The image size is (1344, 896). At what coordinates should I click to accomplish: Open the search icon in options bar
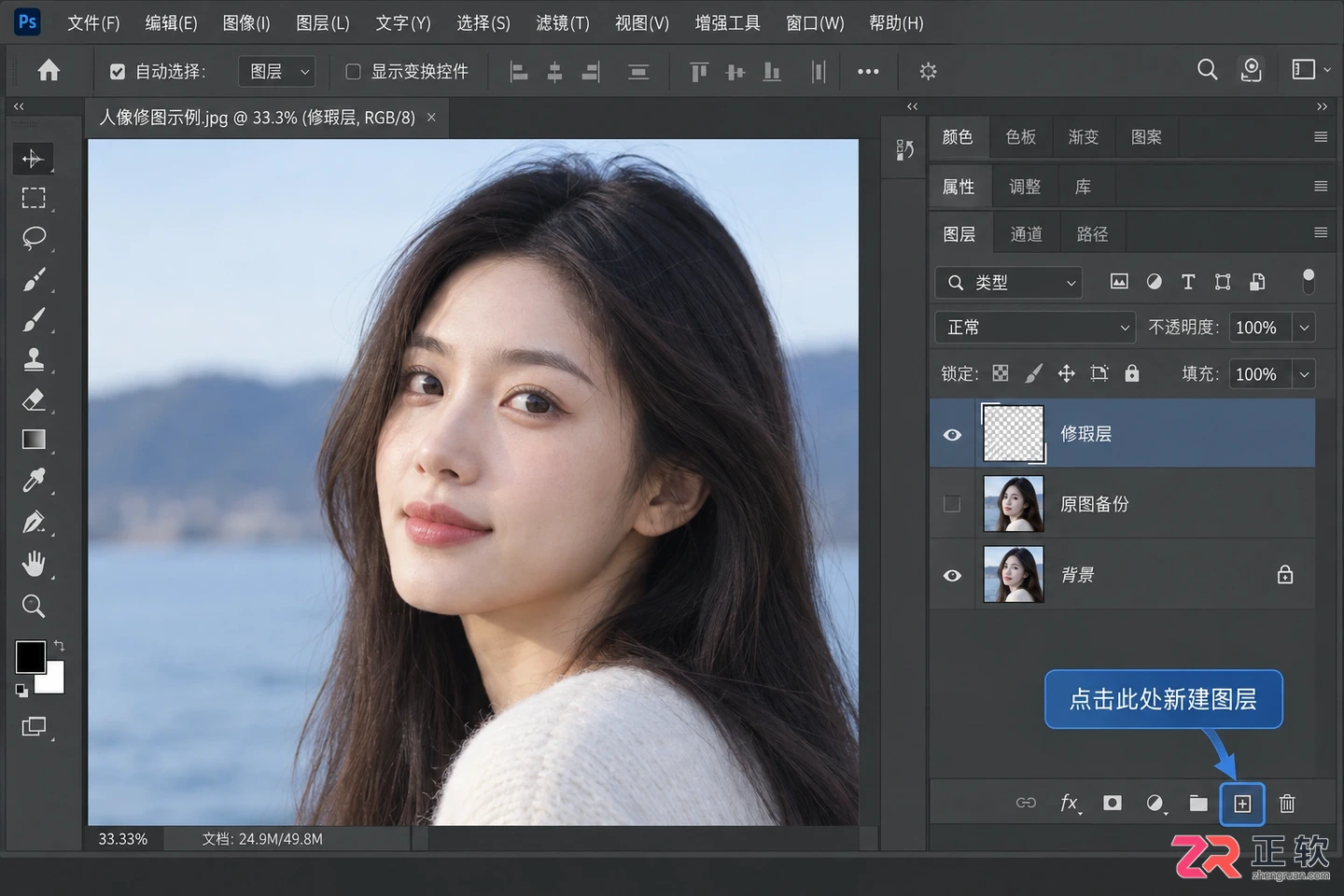pos(1207,70)
